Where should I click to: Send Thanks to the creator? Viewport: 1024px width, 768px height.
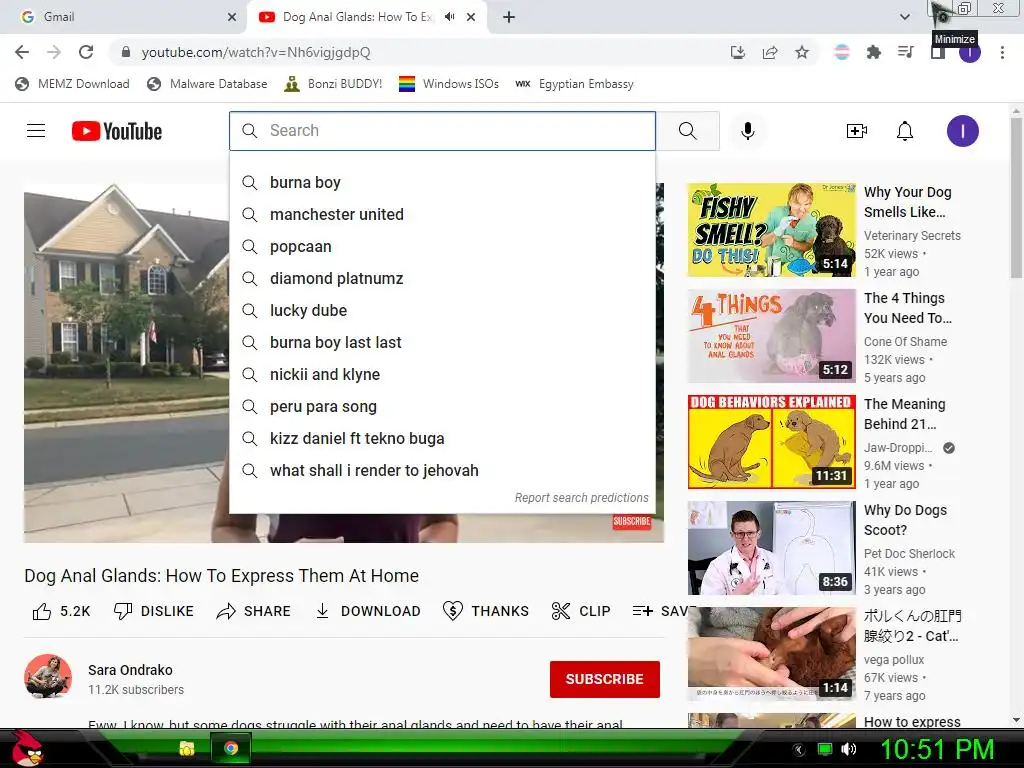pyautogui.click(x=486, y=611)
